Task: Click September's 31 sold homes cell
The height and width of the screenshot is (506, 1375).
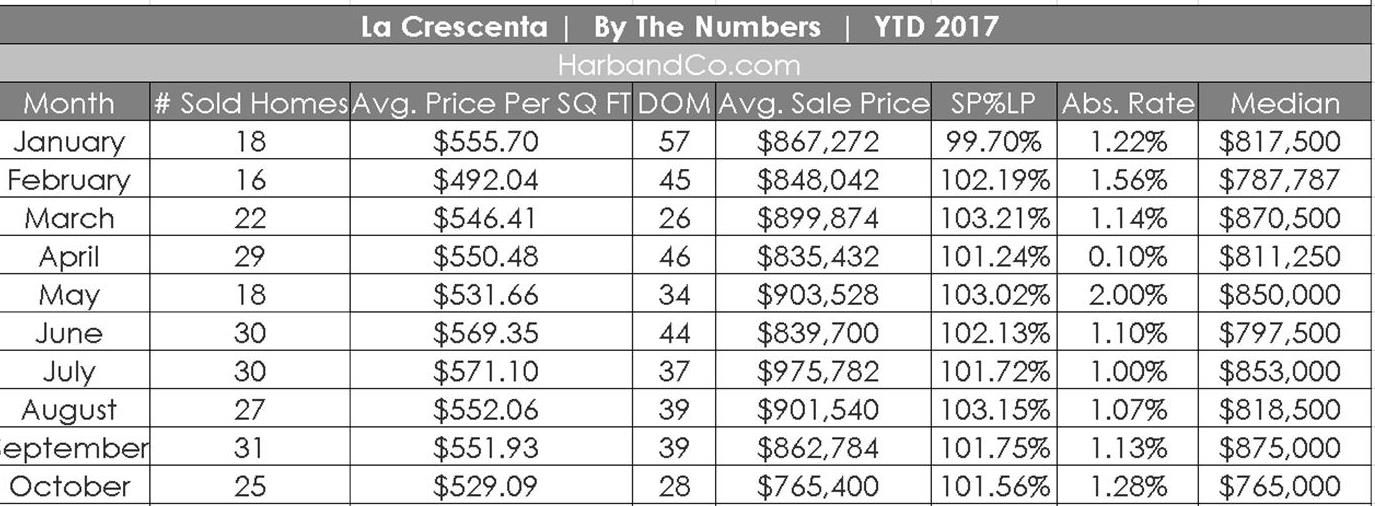Action: click(x=250, y=448)
